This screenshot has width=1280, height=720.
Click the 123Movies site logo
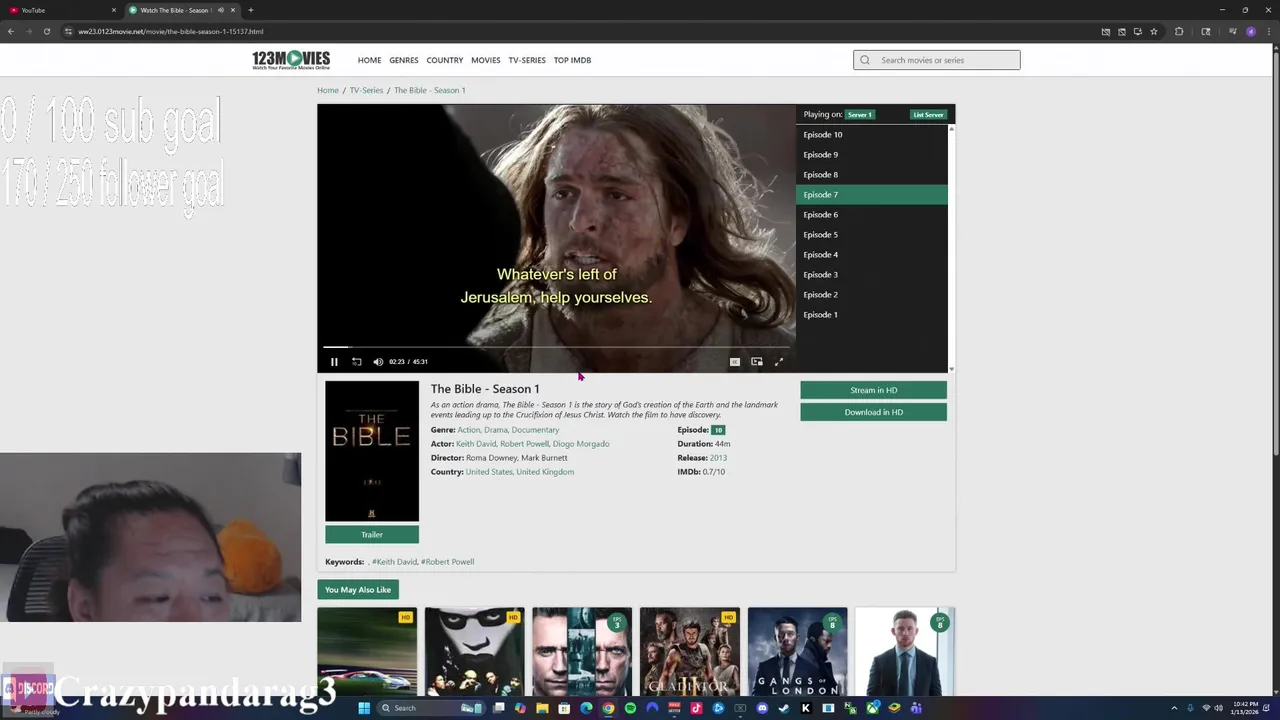[291, 60]
